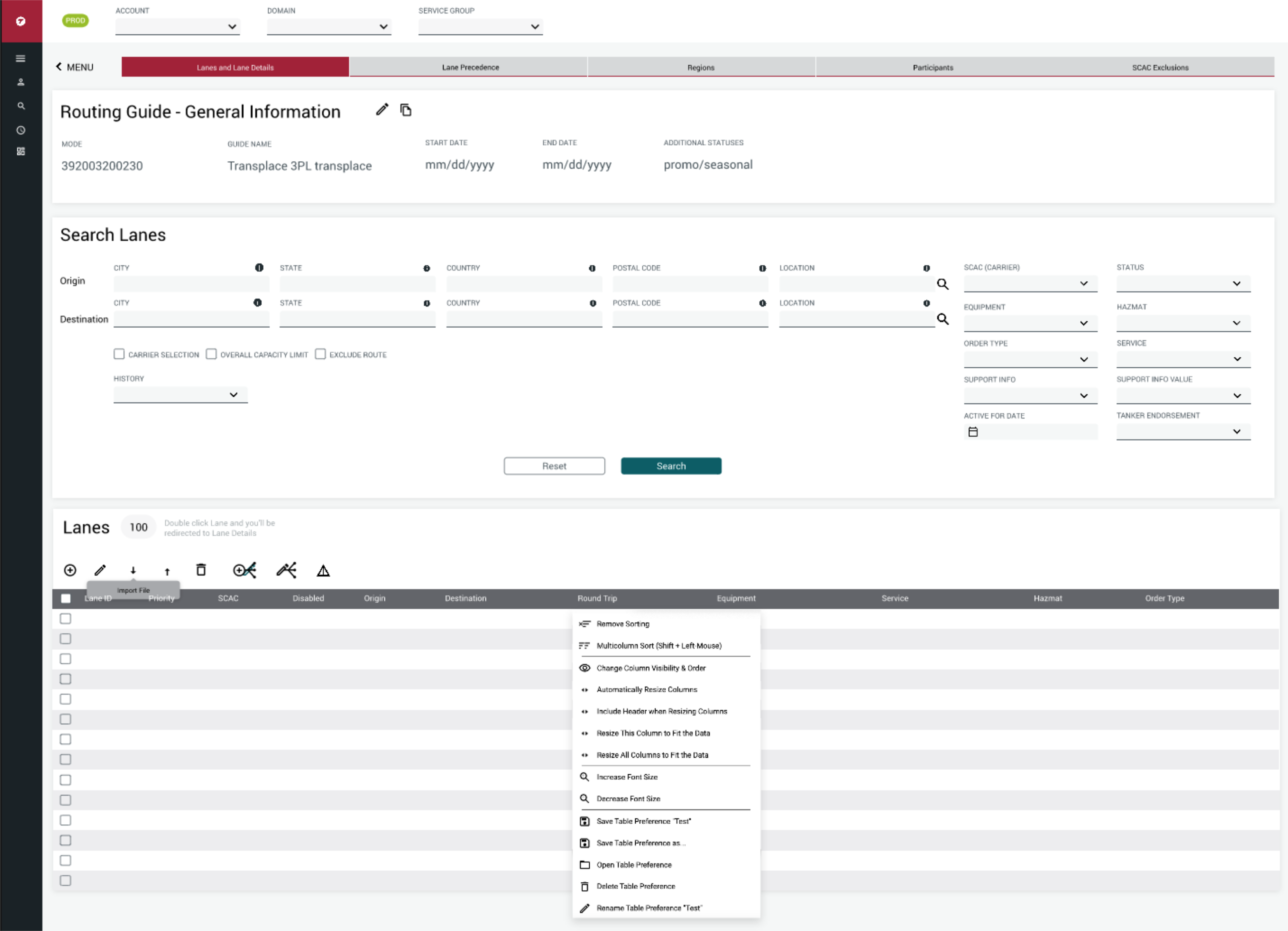Click the Reset button

[x=554, y=466]
